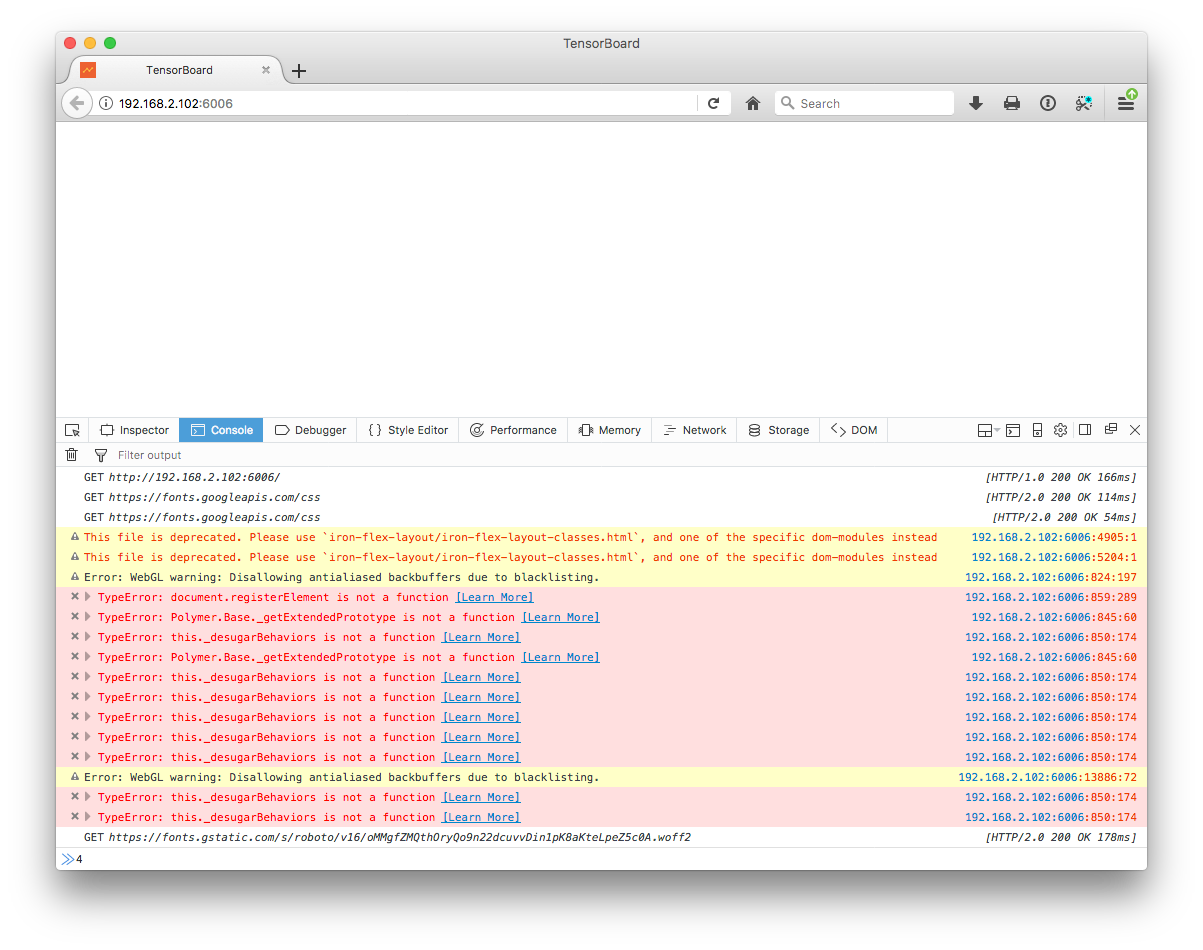
Task: Open DevTools in separate window
Action: tap(1110, 430)
